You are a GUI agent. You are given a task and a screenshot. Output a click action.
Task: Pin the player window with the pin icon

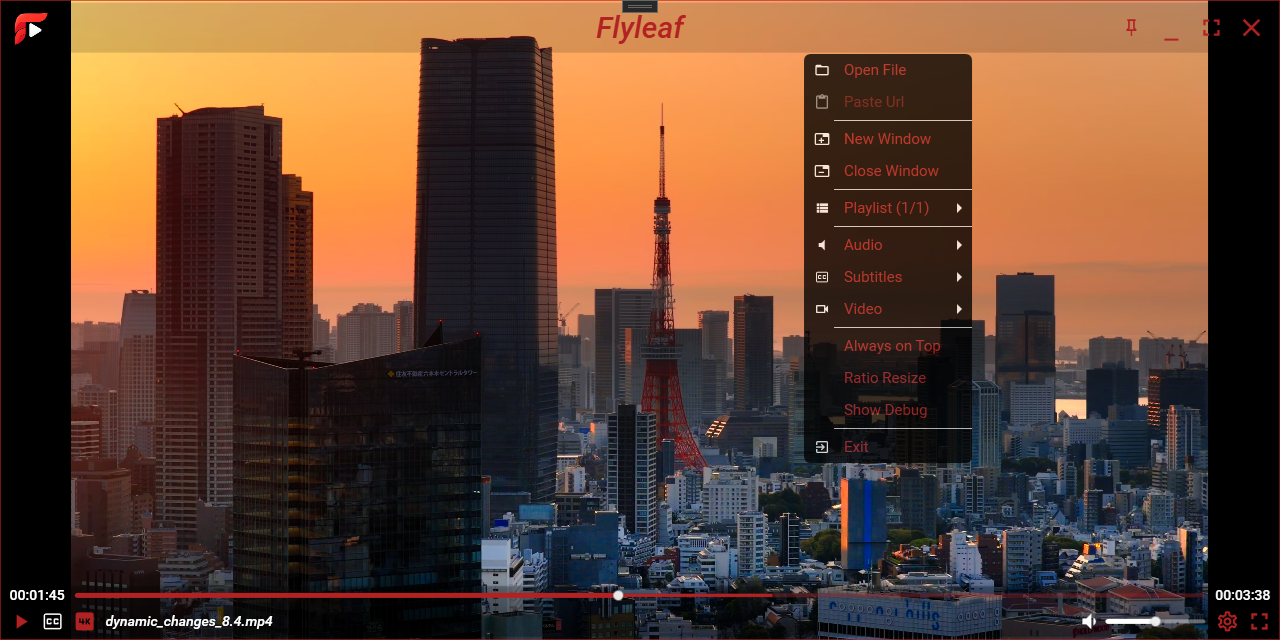tap(1131, 28)
